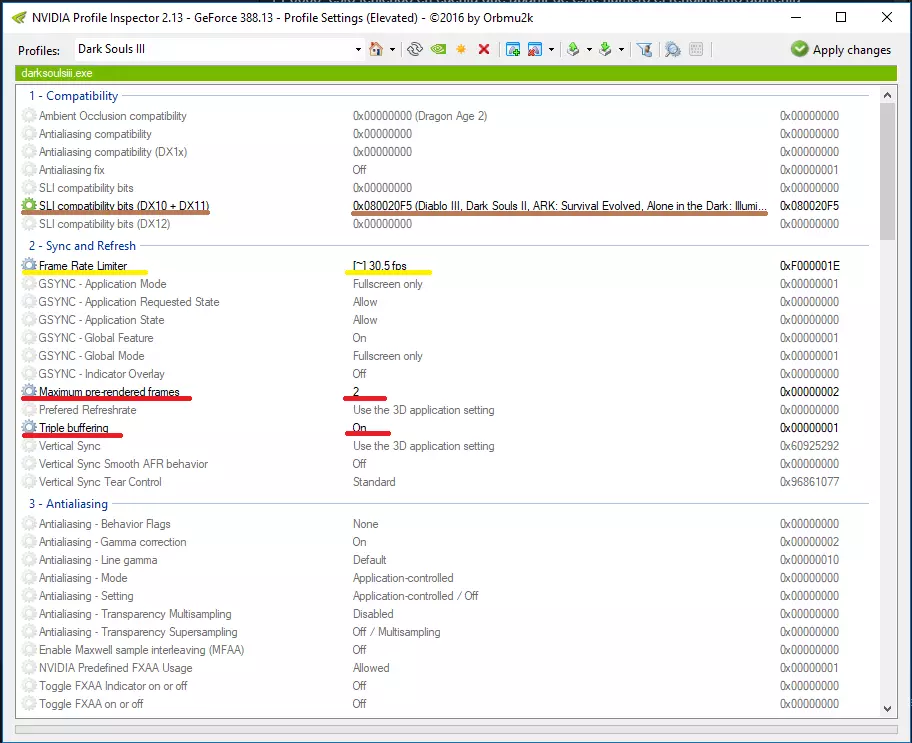This screenshot has height=743, width=912.
Task: Open the export profile dropdown arrow
Action: click(x=589, y=49)
